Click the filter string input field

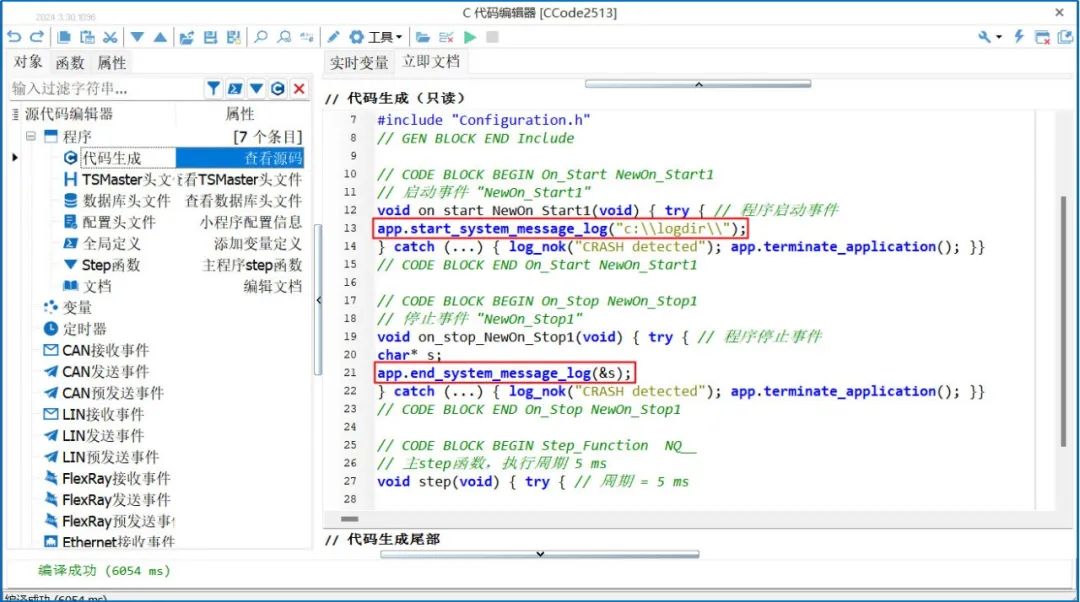[107, 88]
